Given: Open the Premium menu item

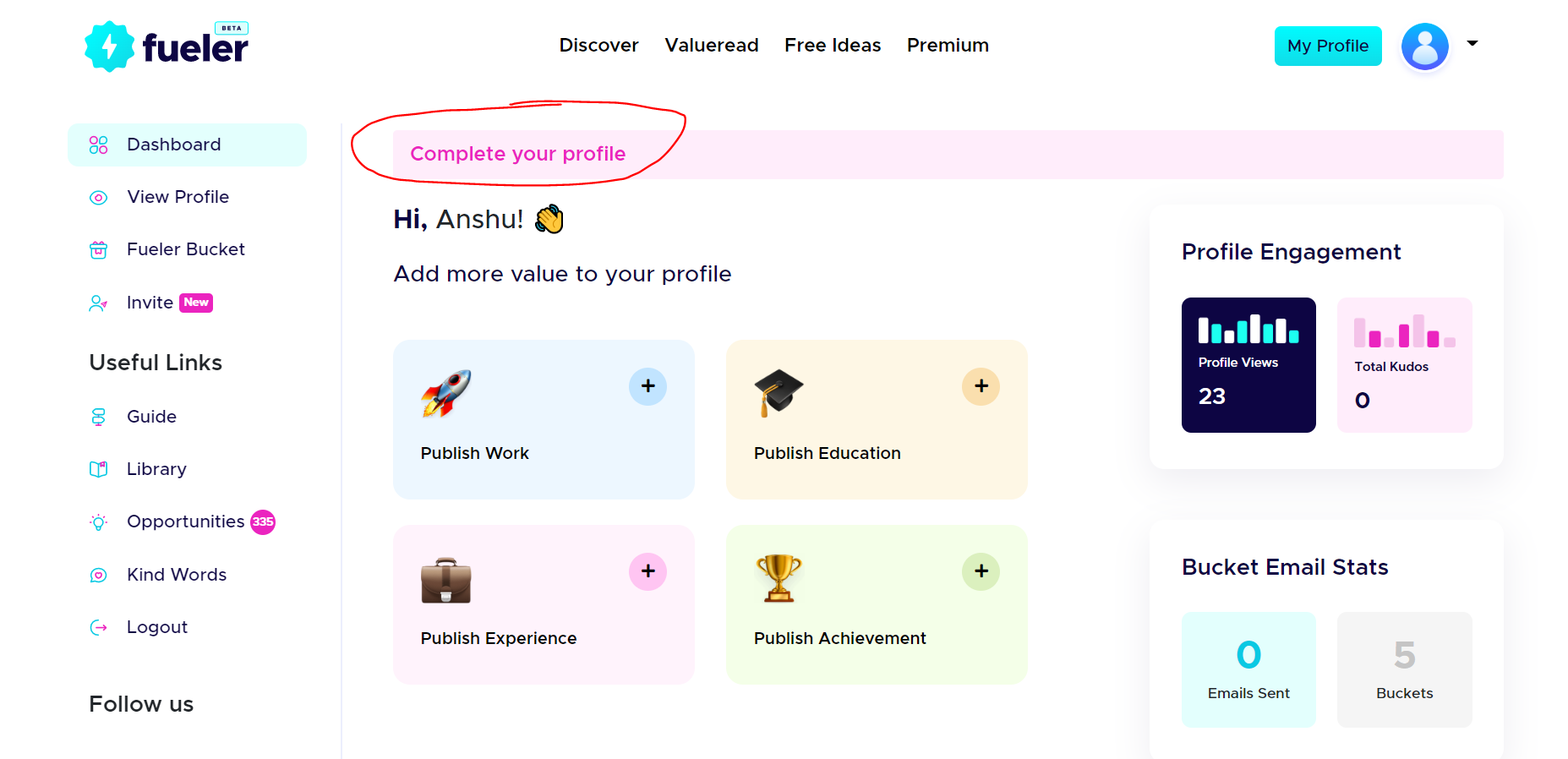Looking at the screenshot, I should [948, 45].
